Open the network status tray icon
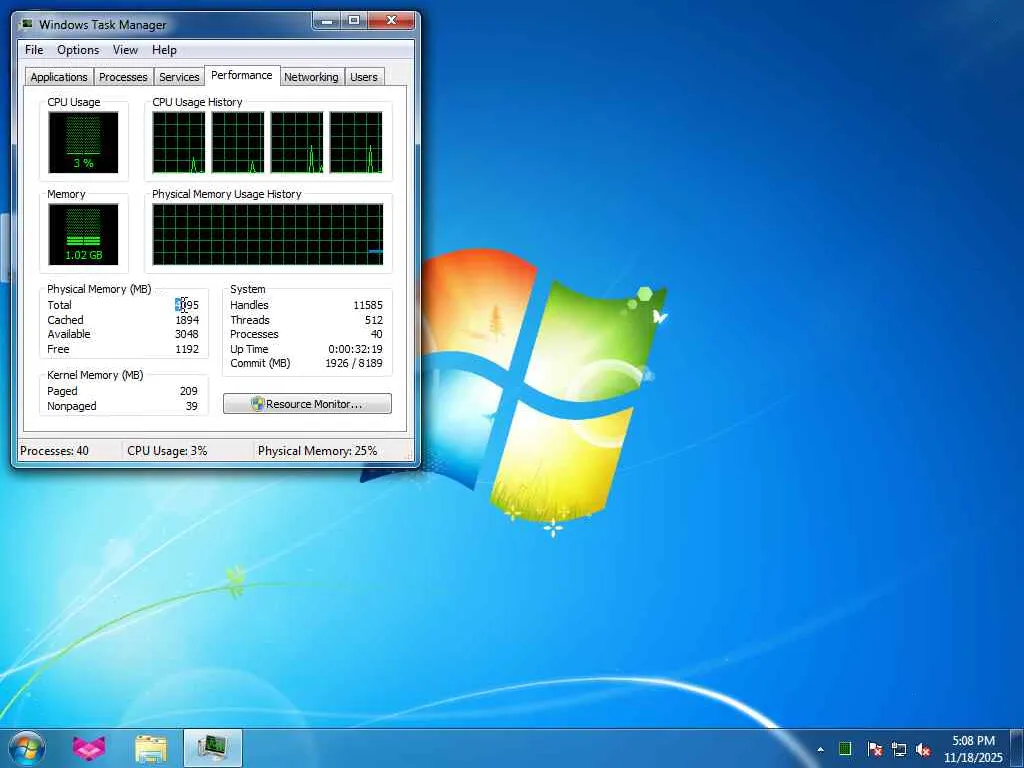1024x768 pixels. (x=899, y=749)
